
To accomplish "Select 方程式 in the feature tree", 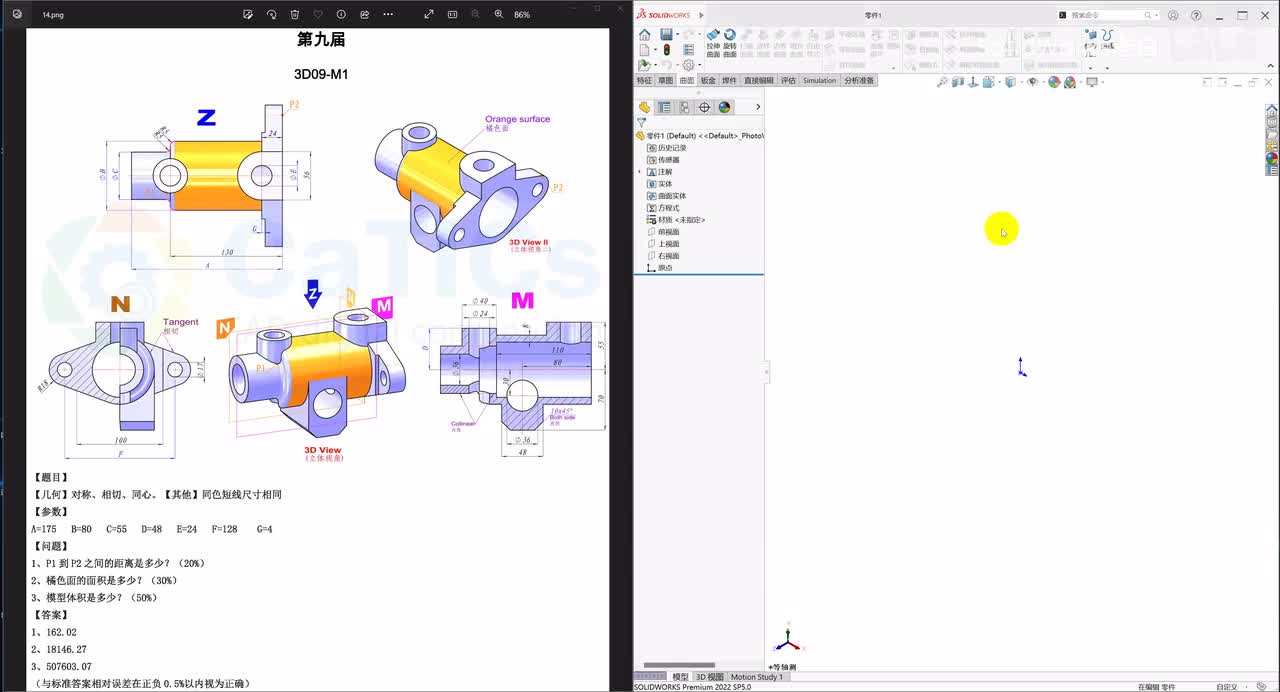I will coord(663,208).
